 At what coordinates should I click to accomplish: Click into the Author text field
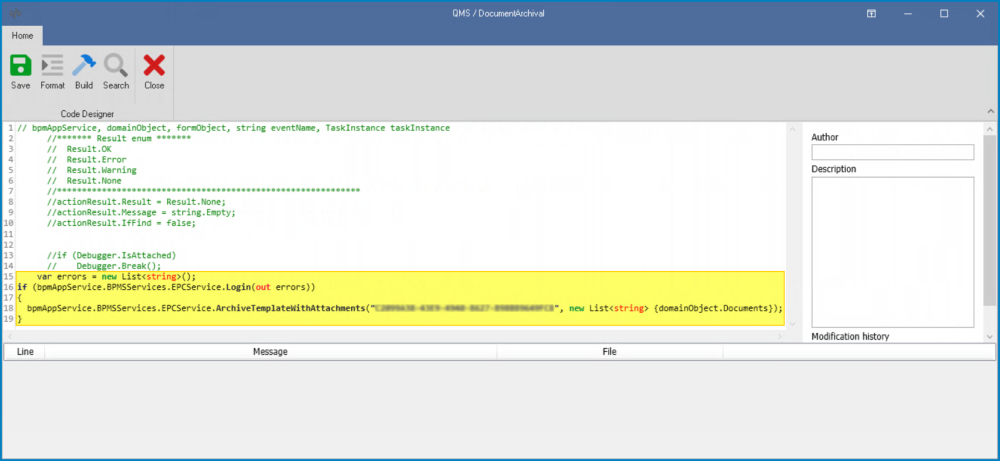click(x=892, y=152)
